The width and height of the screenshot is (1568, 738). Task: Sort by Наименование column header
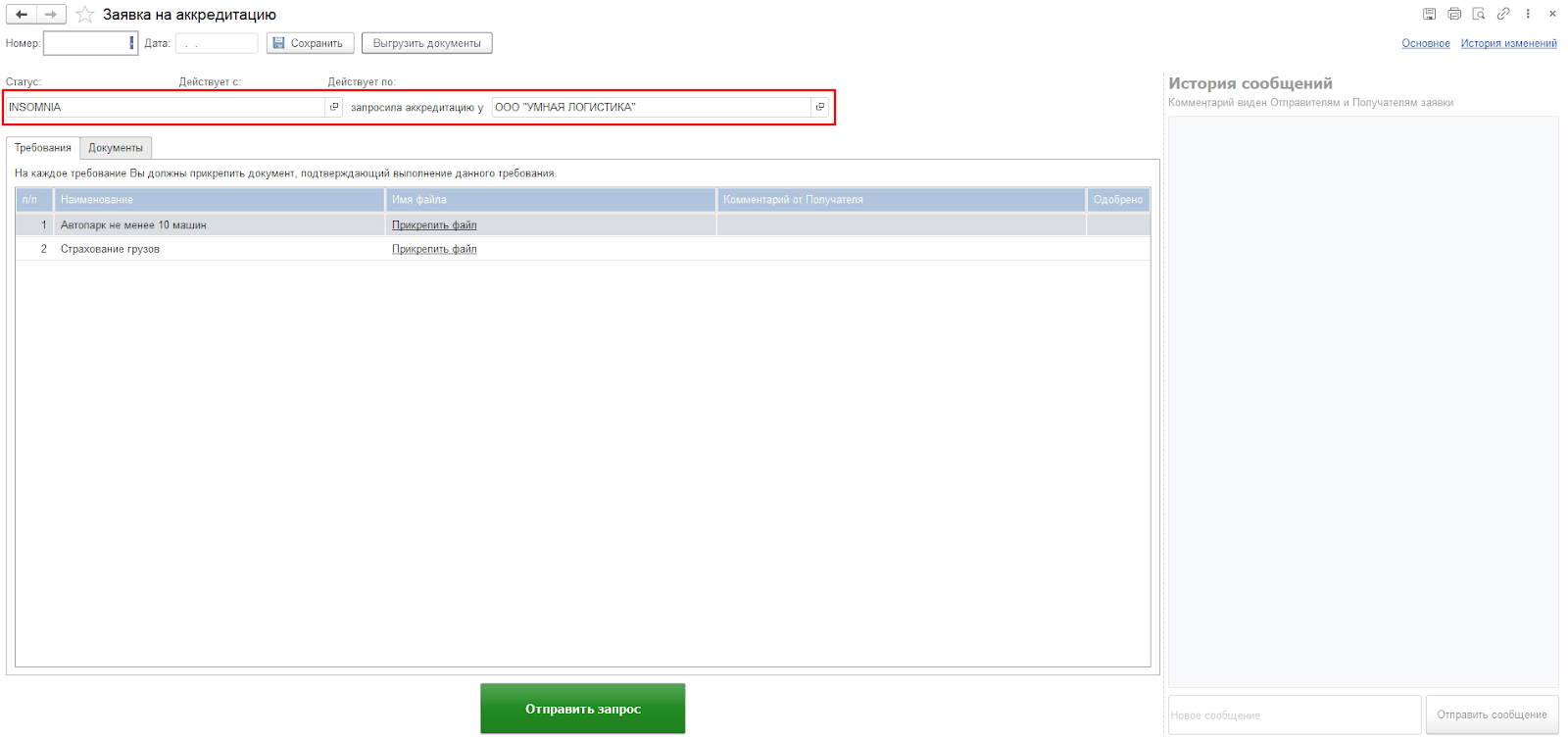[x=220, y=200]
